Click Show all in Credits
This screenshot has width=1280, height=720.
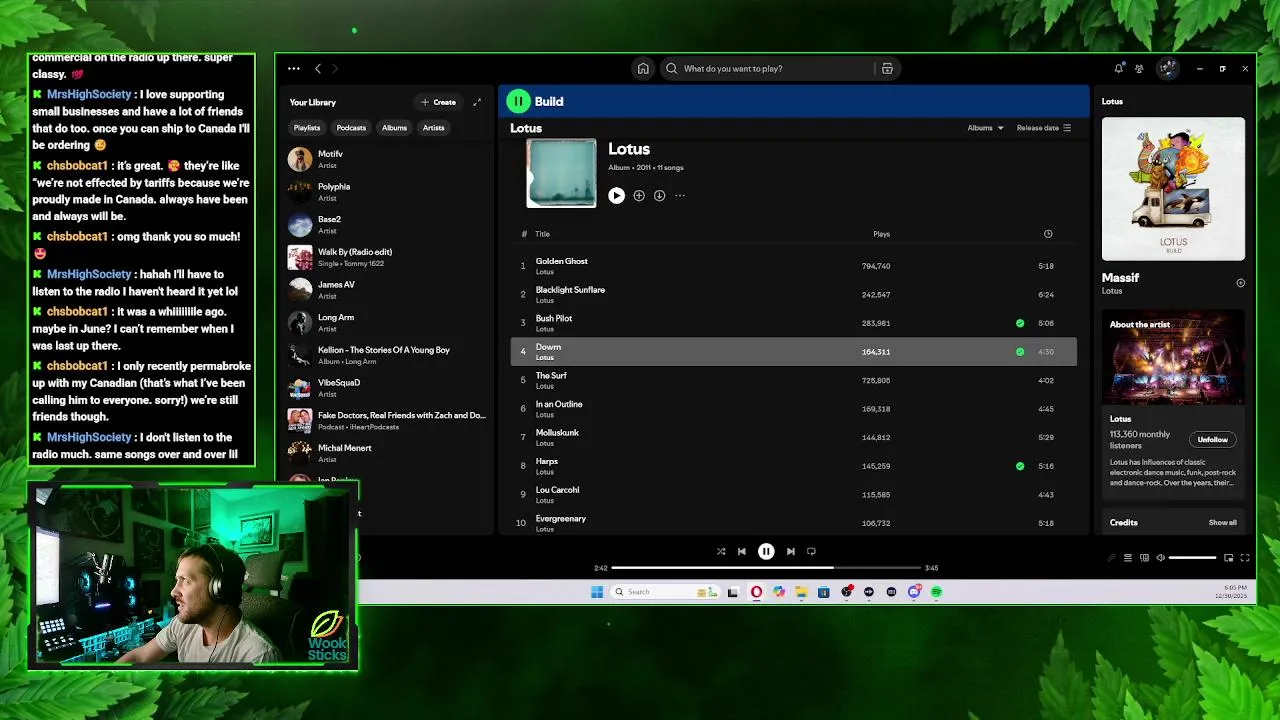pos(1222,523)
